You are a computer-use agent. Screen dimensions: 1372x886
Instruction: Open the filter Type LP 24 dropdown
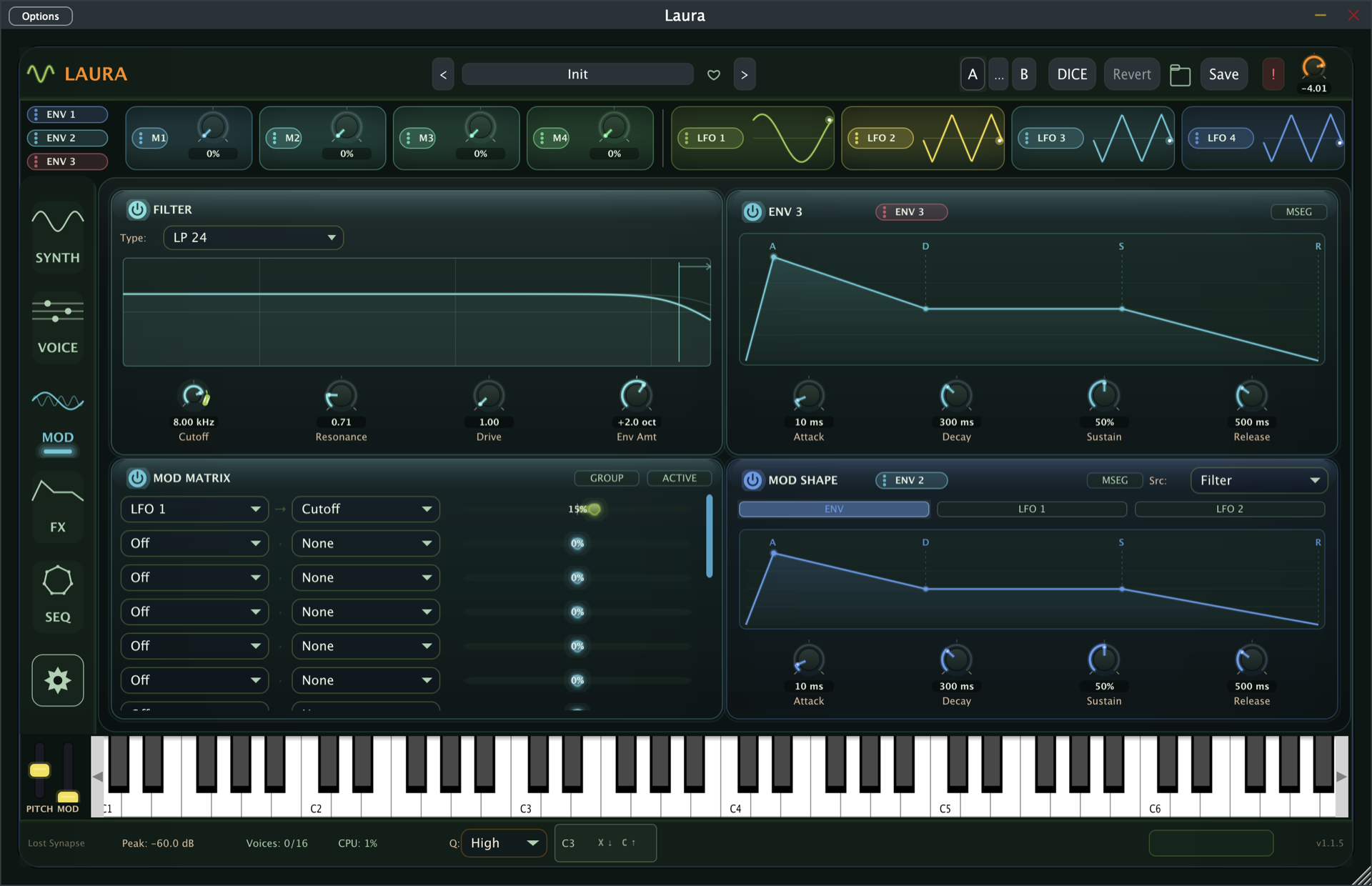pyautogui.click(x=253, y=238)
